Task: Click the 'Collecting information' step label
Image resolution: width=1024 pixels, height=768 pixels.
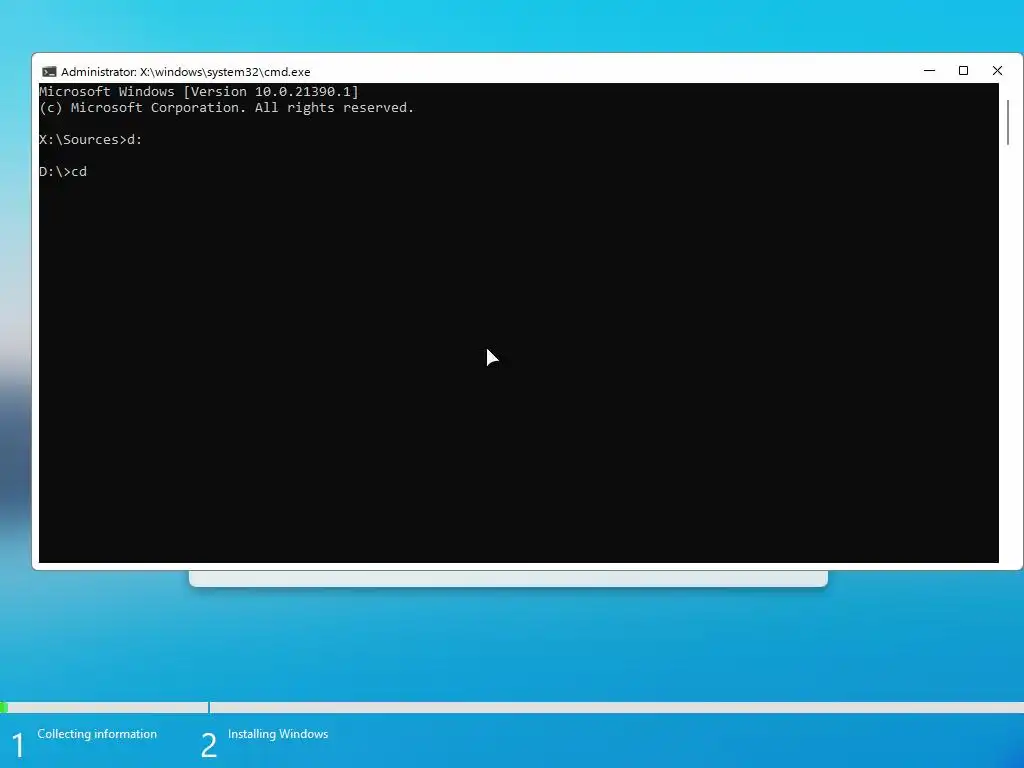Action: pos(97,734)
